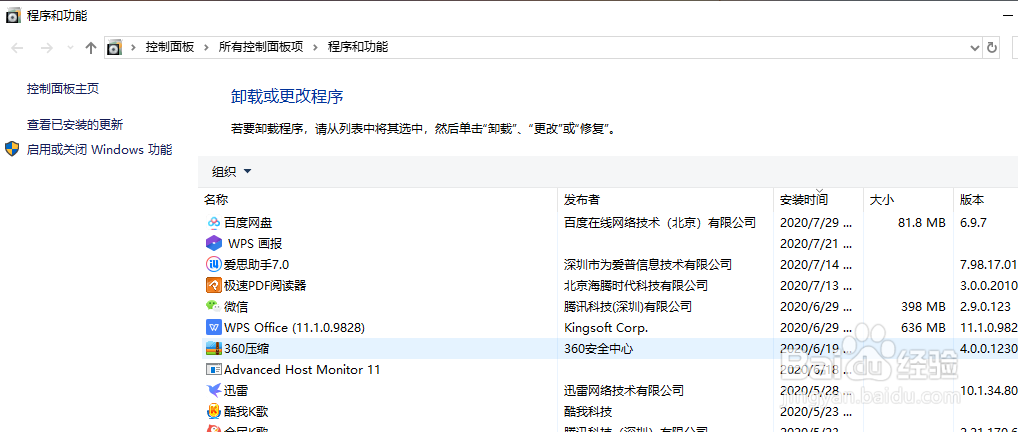Select the 微信 row name
This screenshot has width=1018, height=432.
[236, 307]
